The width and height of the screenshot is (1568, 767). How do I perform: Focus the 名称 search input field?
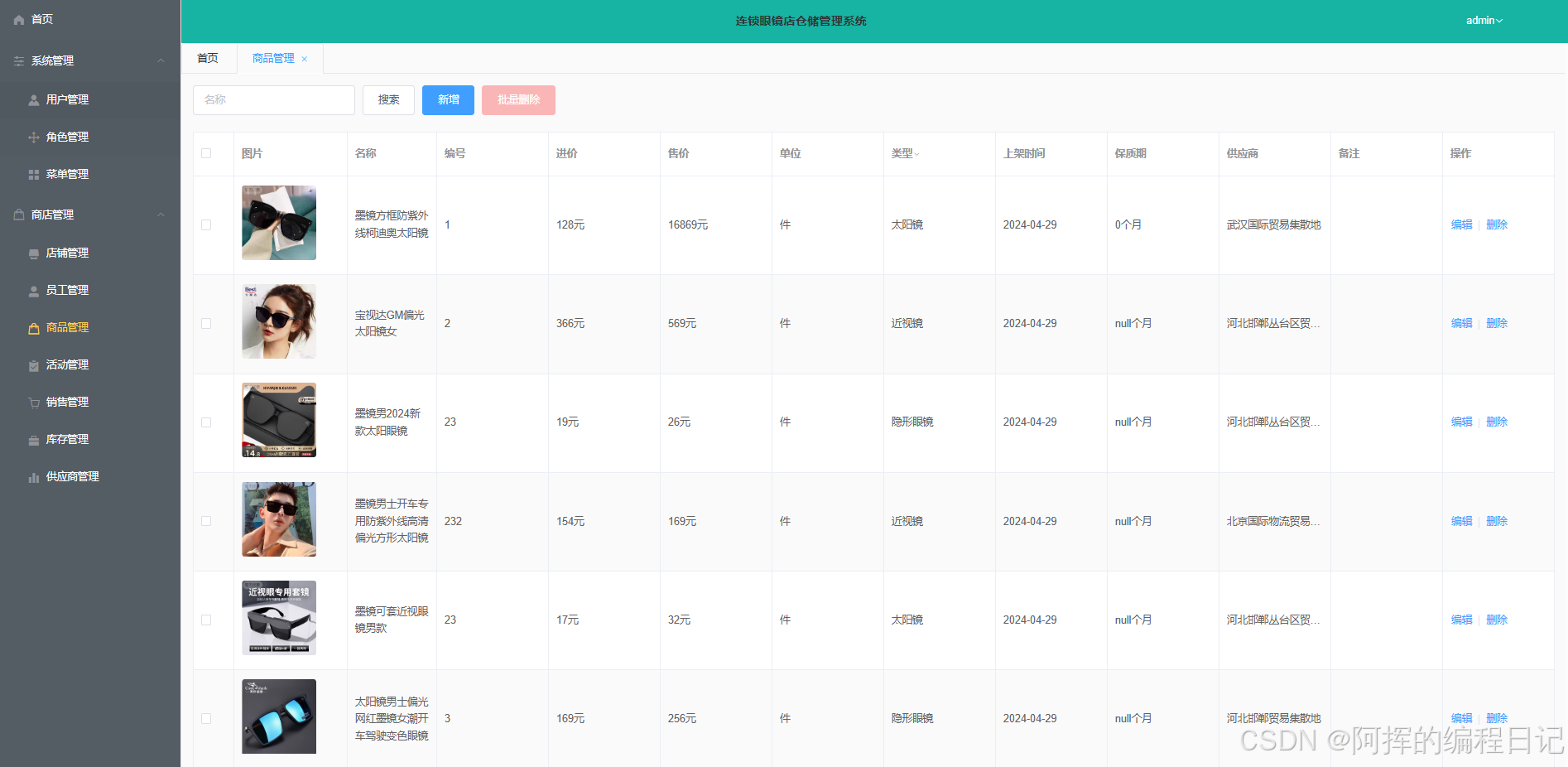(x=274, y=100)
